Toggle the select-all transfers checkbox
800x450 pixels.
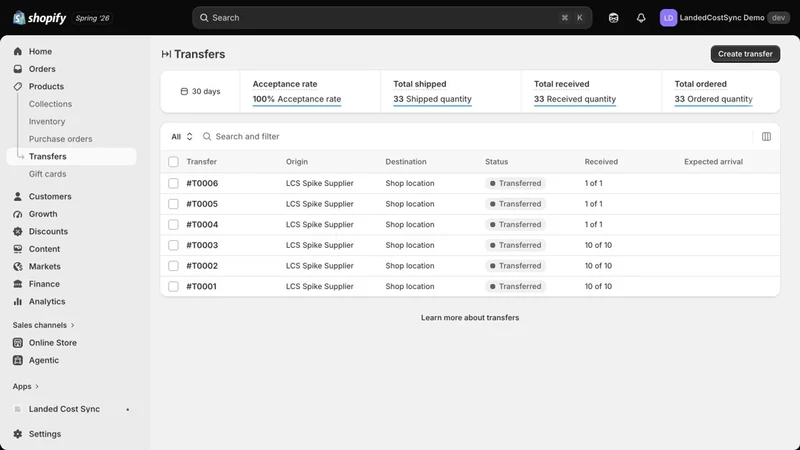pos(173,162)
